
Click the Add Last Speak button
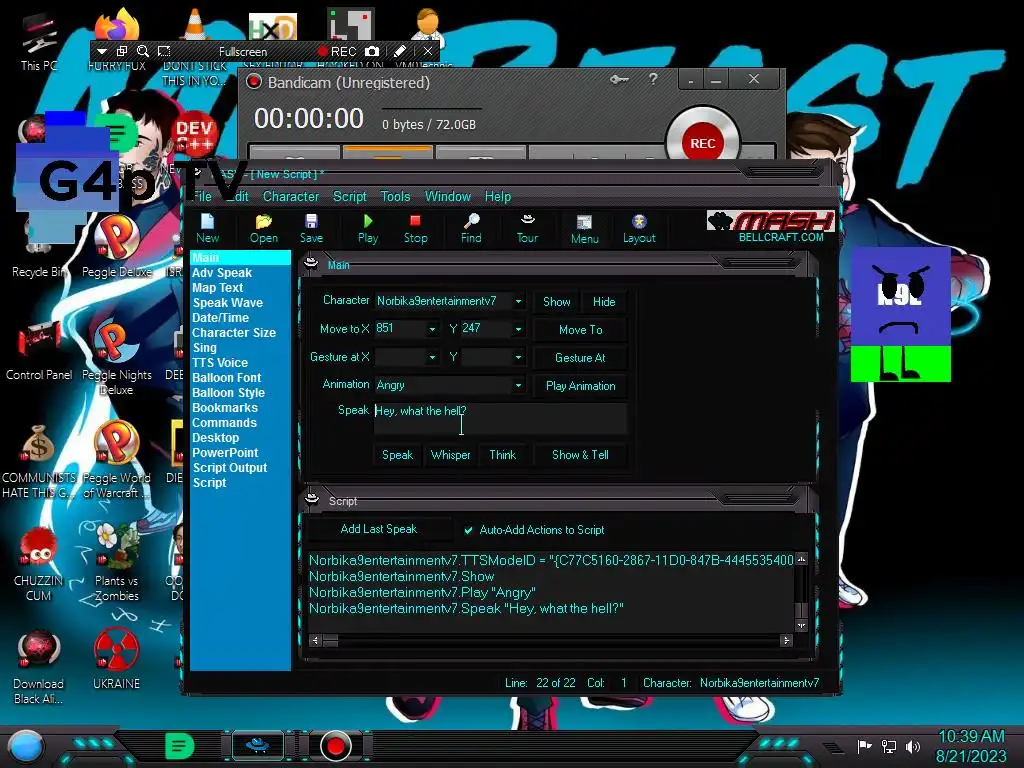[379, 529]
